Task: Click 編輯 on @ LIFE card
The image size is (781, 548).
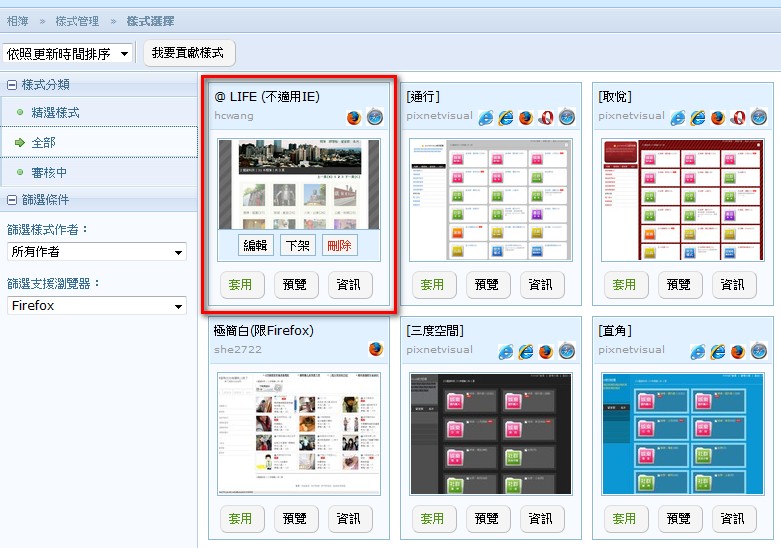Action: 256,245
